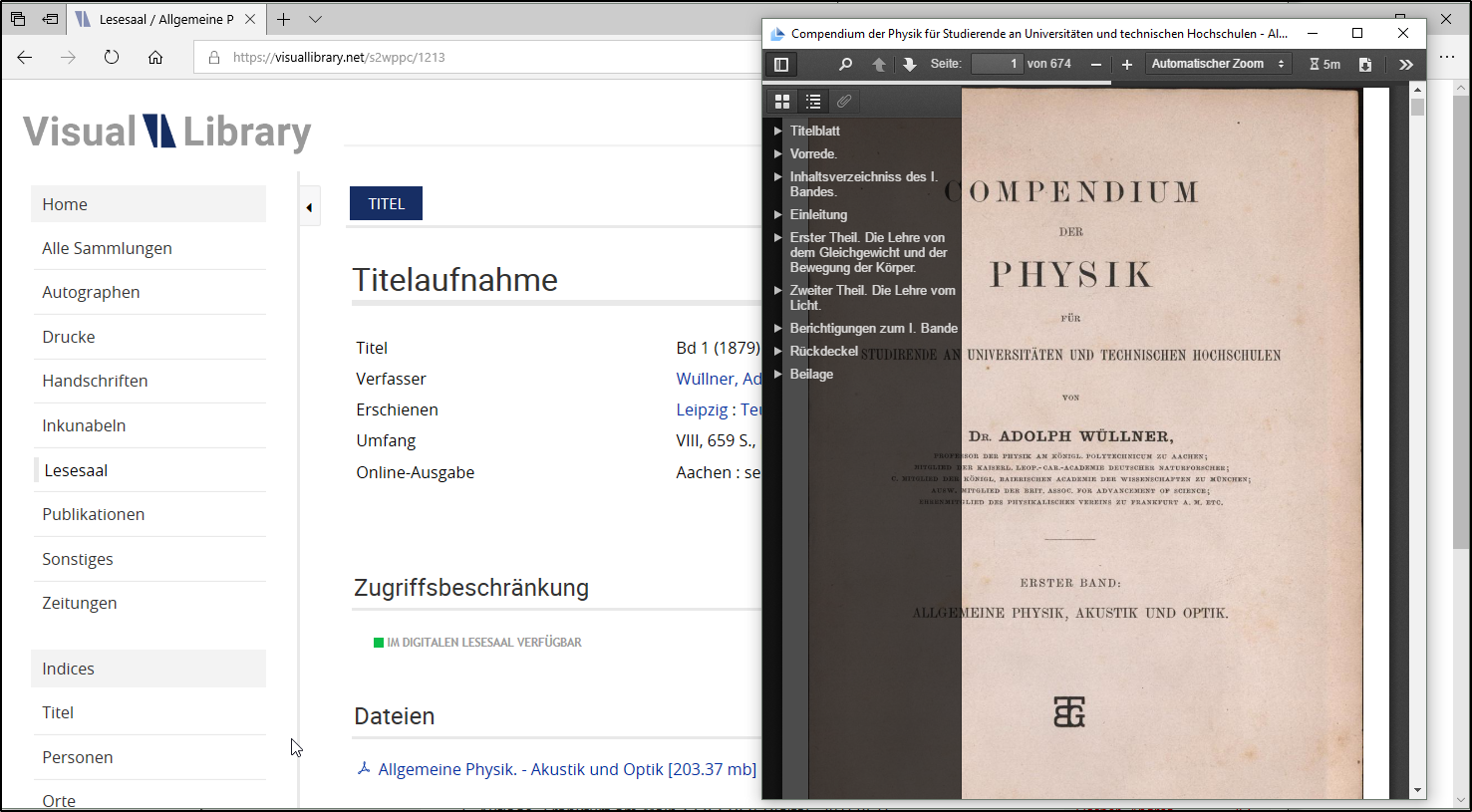This screenshot has width=1472, height=812.
Task: Collapse the left navigation panel arrow
Action: pyautogui.click(x=309, y=207)
